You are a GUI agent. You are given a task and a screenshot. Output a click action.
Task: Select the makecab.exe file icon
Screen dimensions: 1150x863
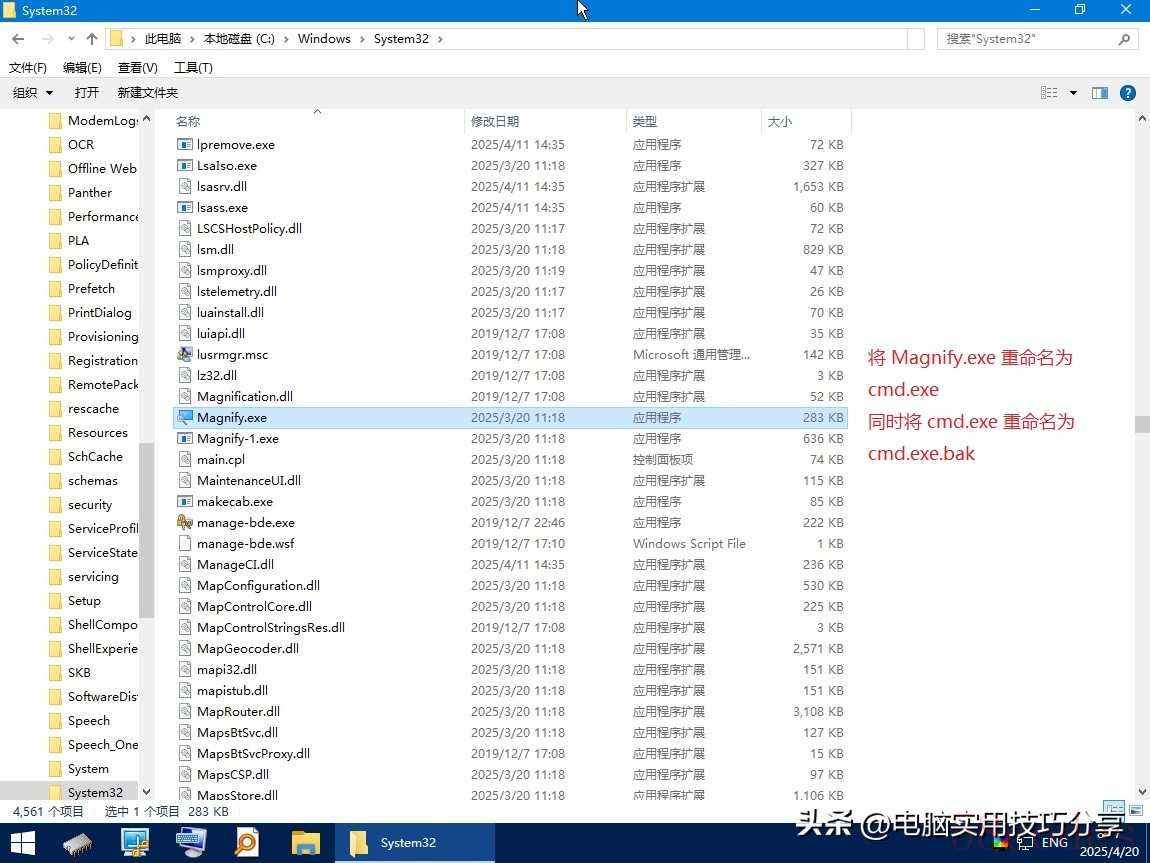point(185,502)
